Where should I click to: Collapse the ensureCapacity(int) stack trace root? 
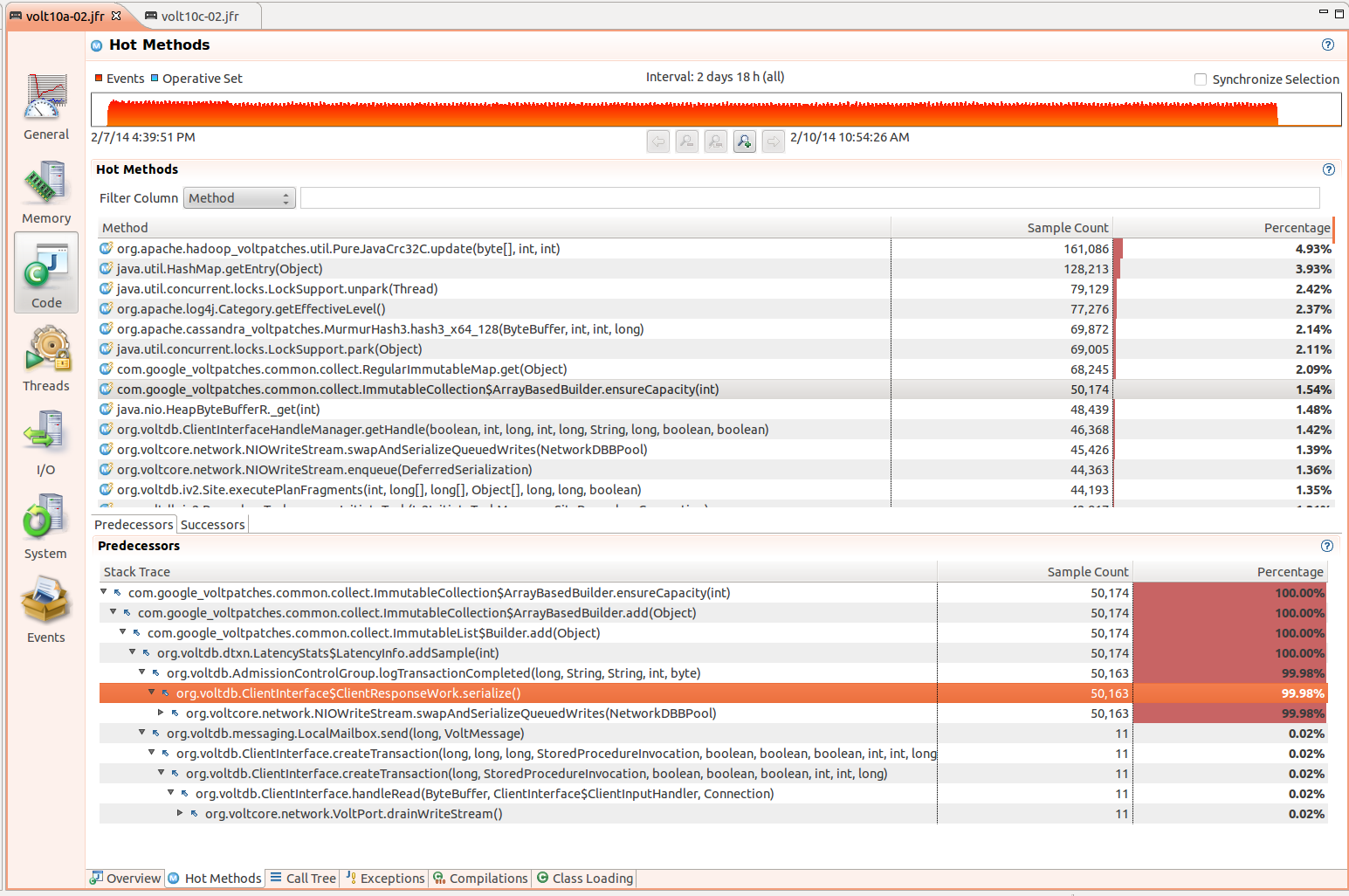pyautogui.click(x=104, y=592)
